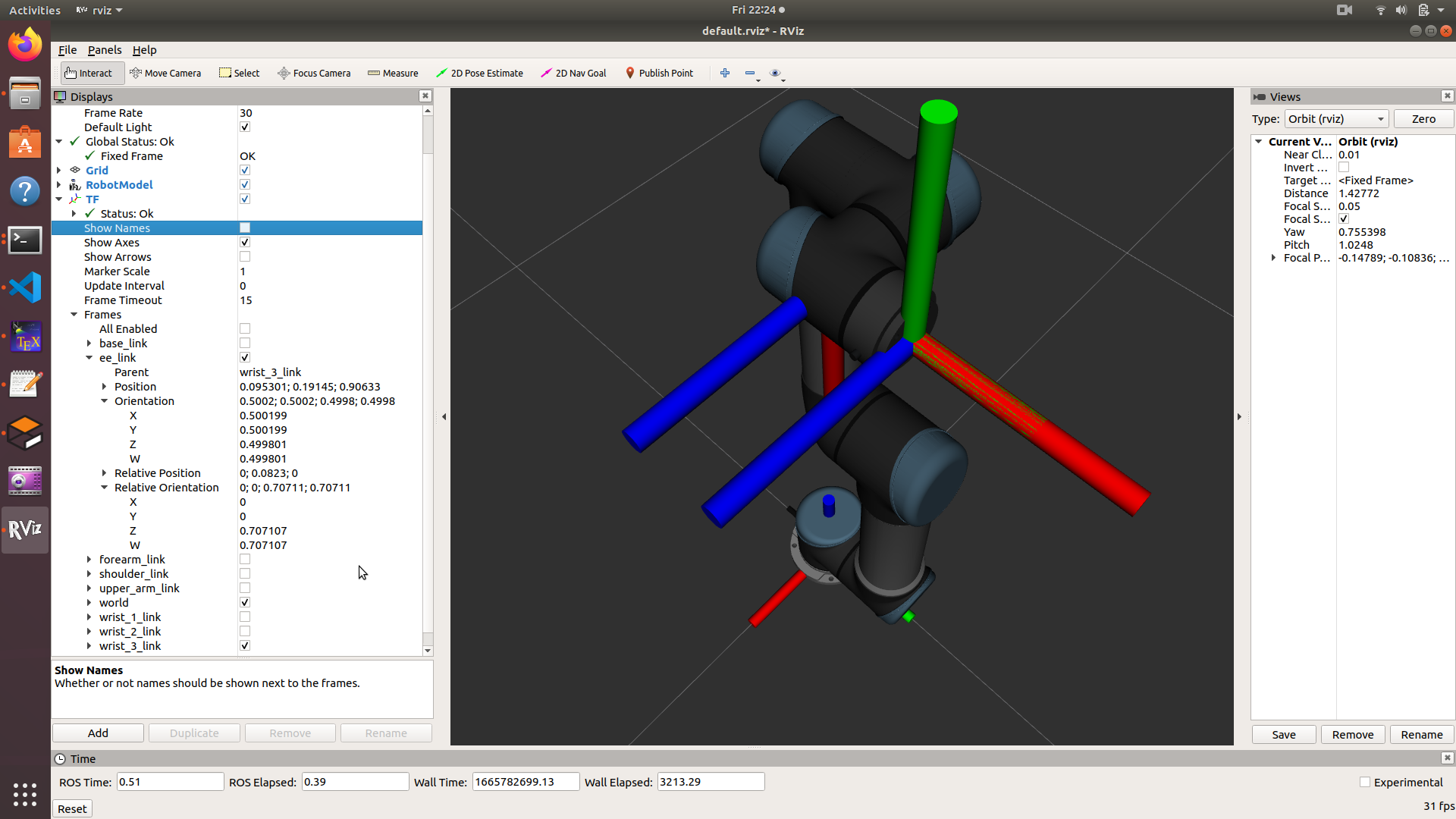Open the clock and calendar menu
The height and width of the screenshot is (819, 1456).
758,10
